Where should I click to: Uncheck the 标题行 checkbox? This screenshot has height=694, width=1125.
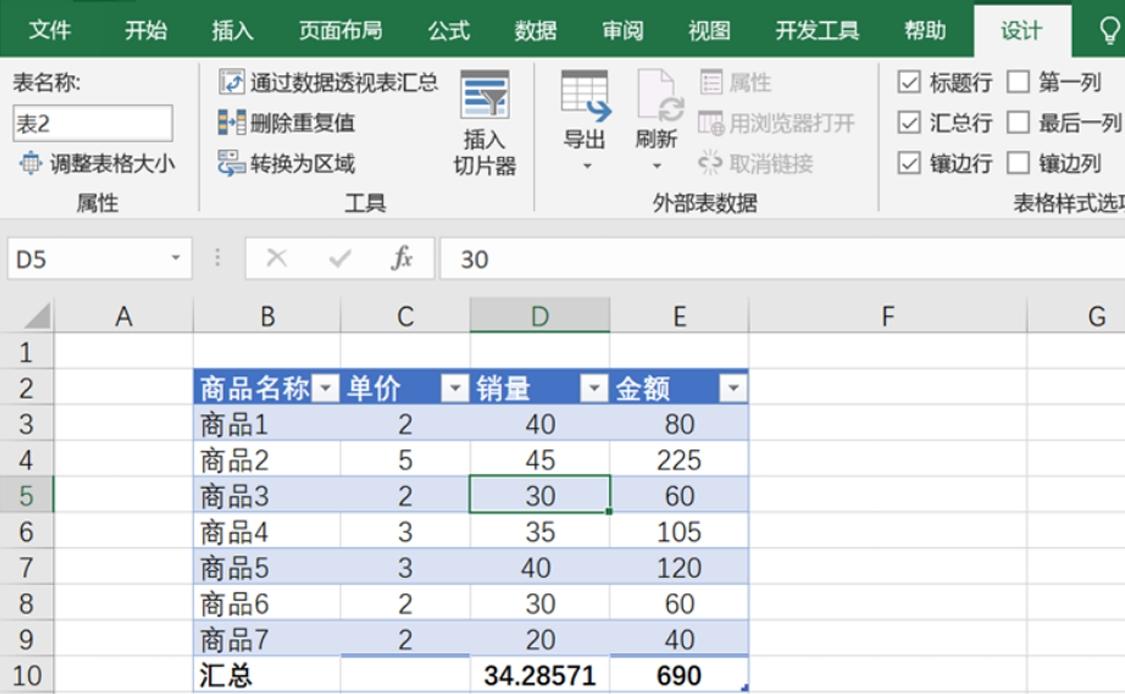909,82
